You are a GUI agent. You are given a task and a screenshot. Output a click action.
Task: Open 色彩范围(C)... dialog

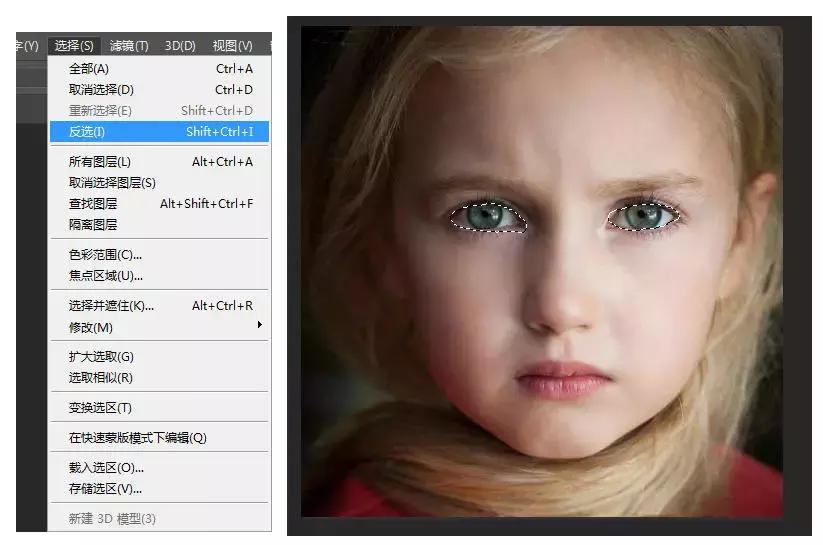160,255
